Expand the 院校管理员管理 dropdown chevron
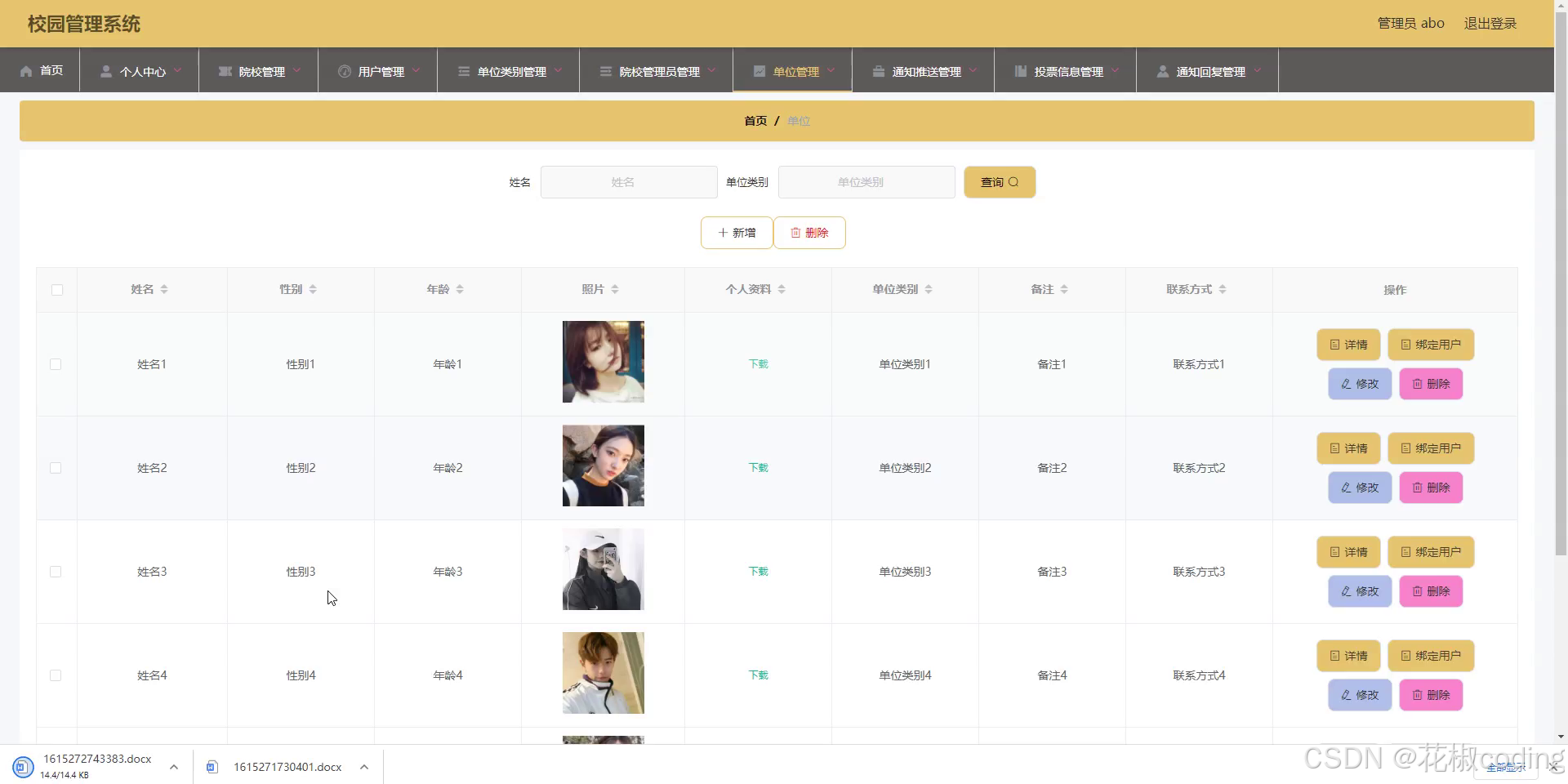1568x784 pixels. point(711,70)
